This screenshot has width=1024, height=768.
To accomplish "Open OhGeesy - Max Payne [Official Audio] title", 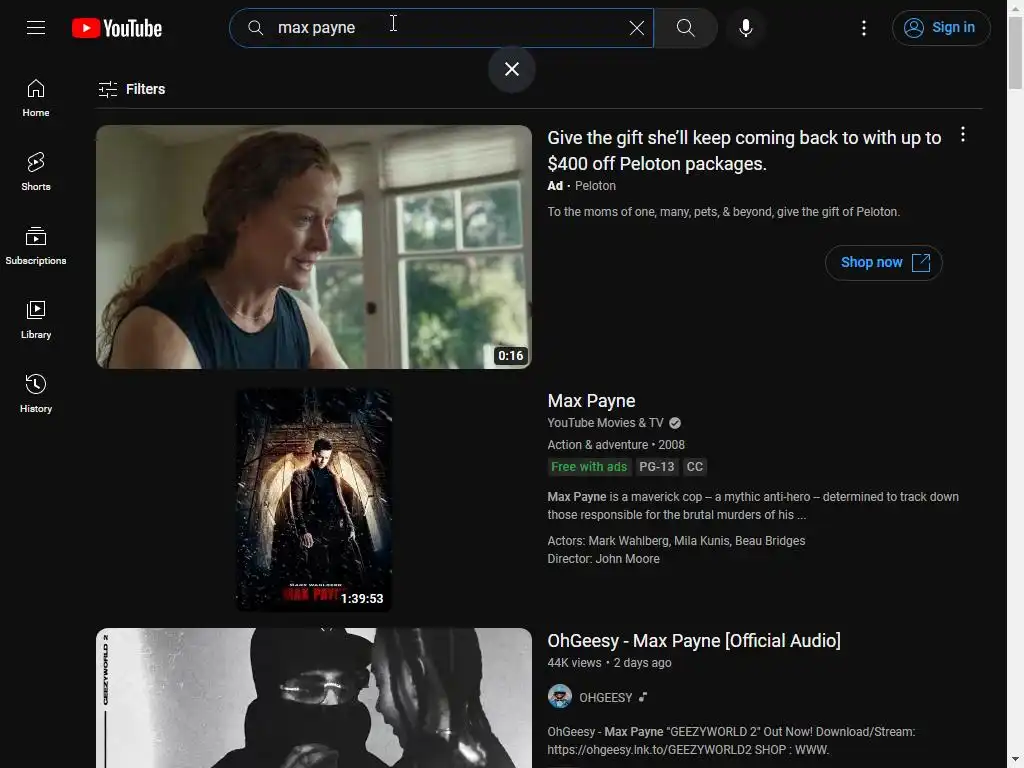I will point(694,641).
